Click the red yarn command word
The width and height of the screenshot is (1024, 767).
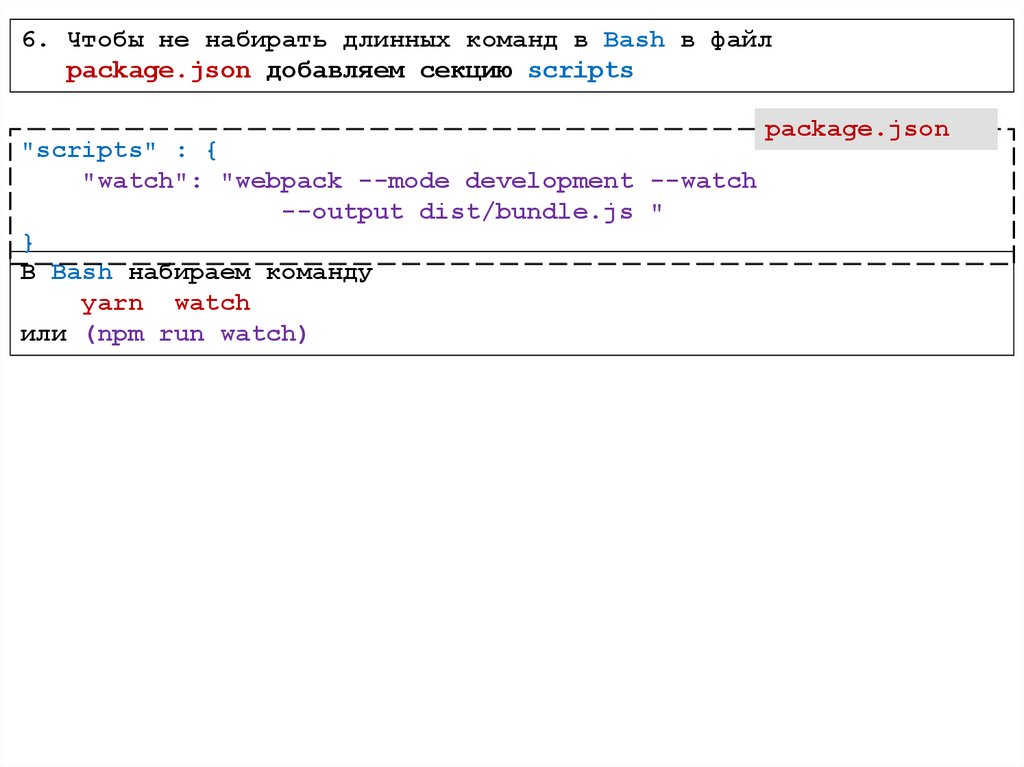tap(112, 303)
